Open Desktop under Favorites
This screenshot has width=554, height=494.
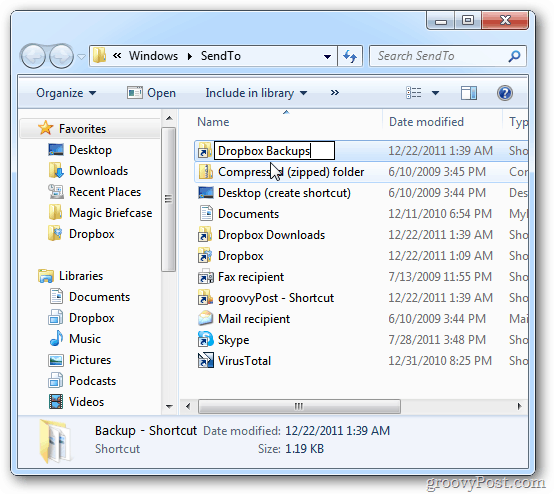click(x=90, y=150)
